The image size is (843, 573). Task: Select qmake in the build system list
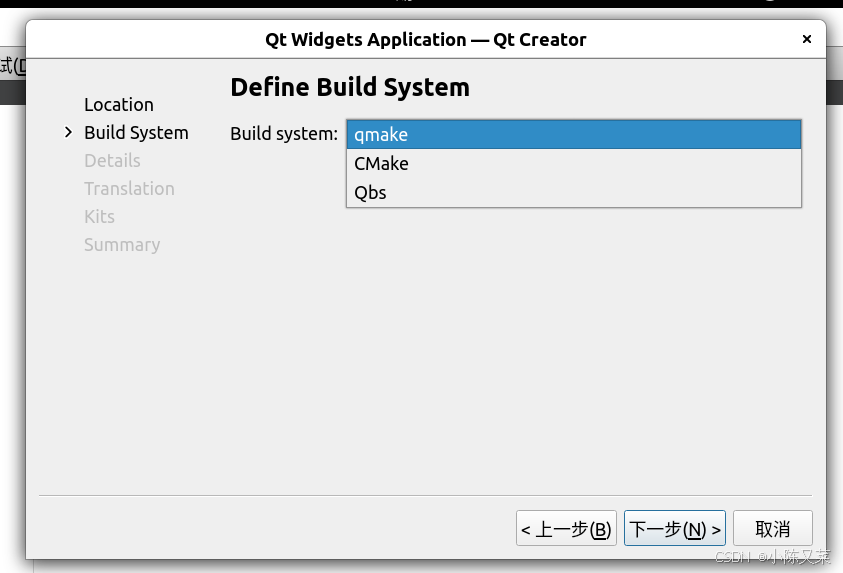(x=574, y=134)
